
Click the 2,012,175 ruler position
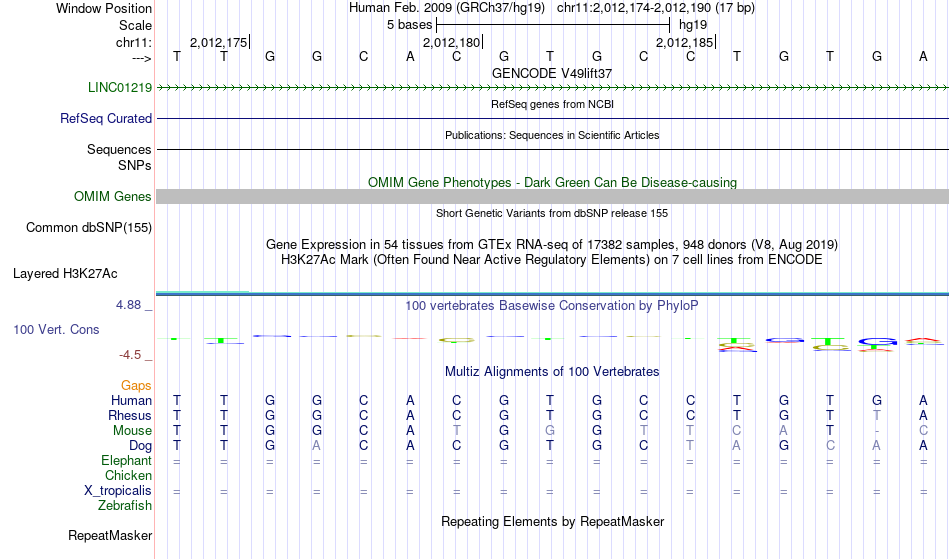coord(219,42)
